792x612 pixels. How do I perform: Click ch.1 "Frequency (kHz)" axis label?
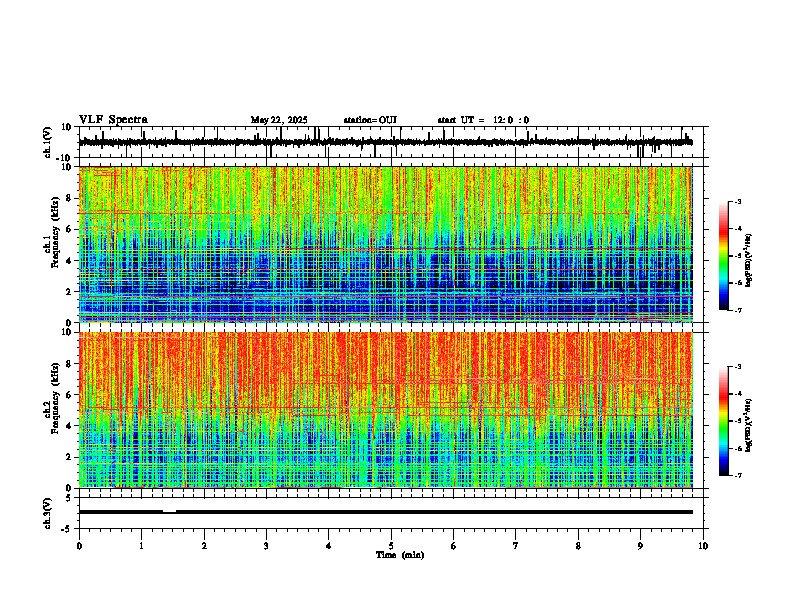(x=55, y=233)
